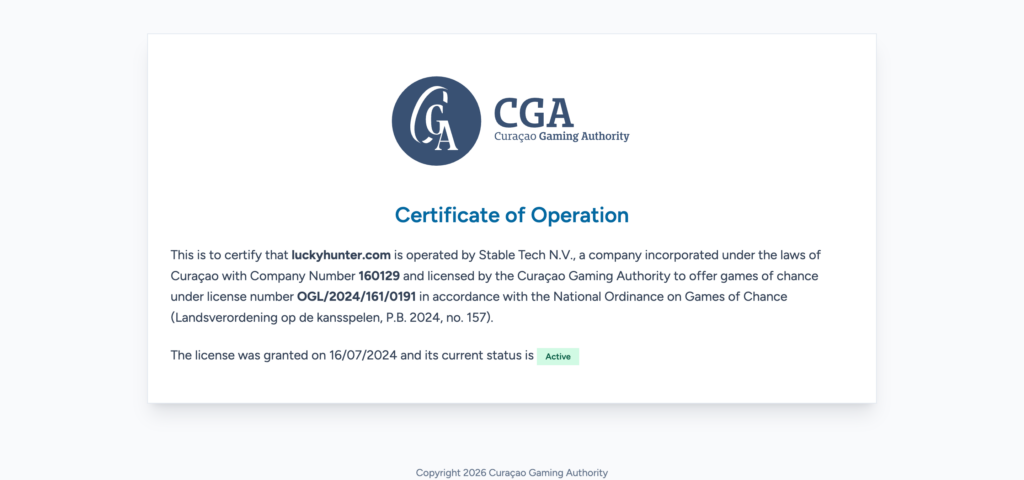
Task: Click the grant date 16/07/2024
Action: (363, 356)
